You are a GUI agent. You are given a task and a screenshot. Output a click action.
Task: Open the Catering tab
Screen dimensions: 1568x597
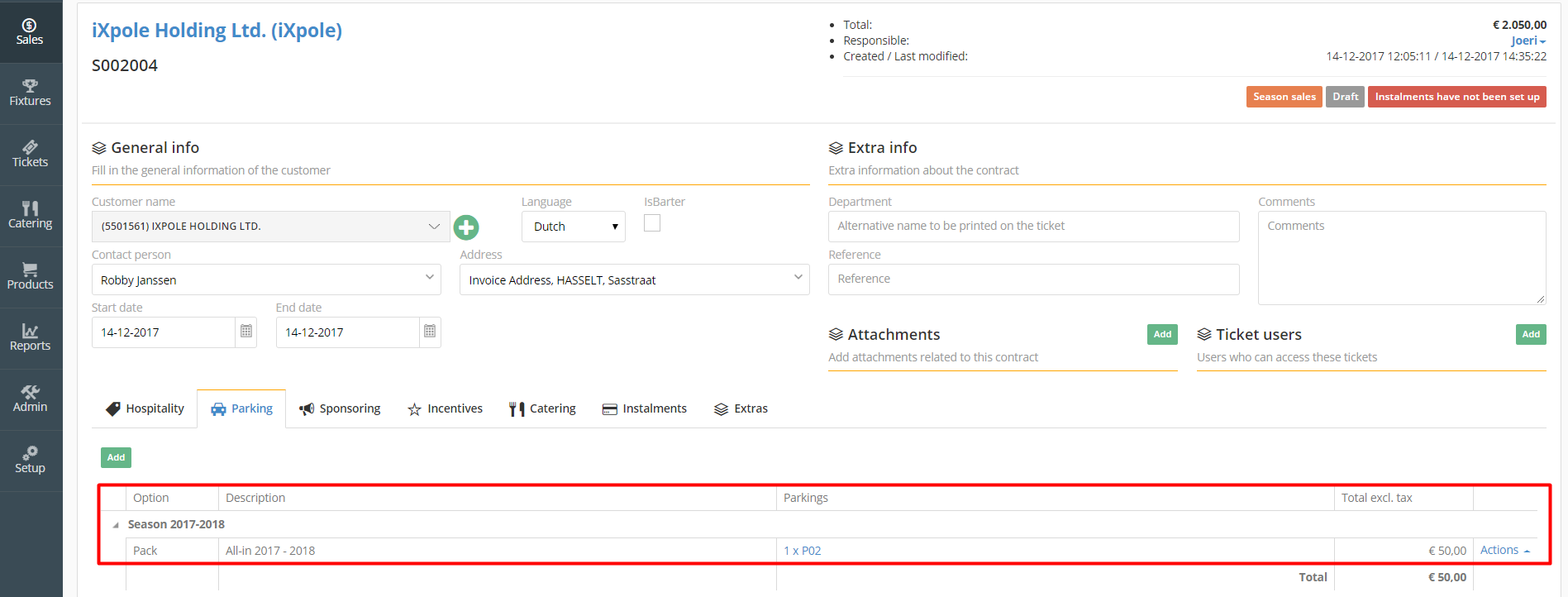[542, 408]
